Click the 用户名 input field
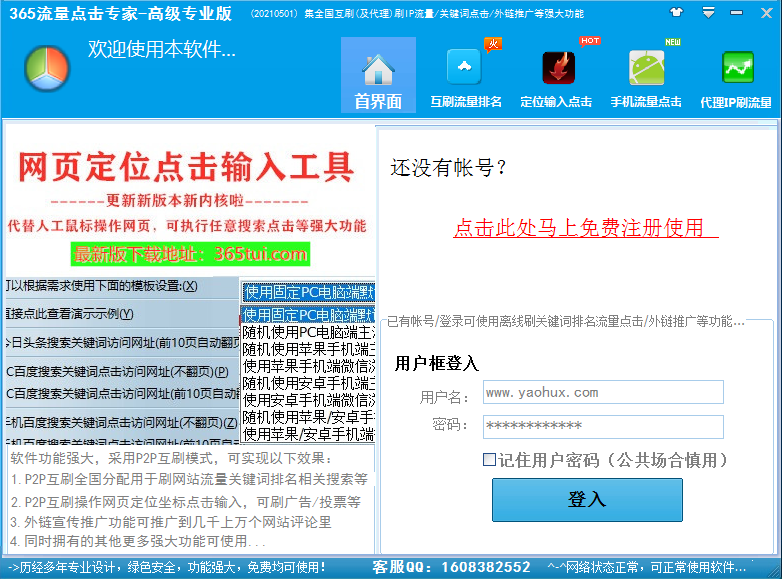 click(x=602, y=392)
